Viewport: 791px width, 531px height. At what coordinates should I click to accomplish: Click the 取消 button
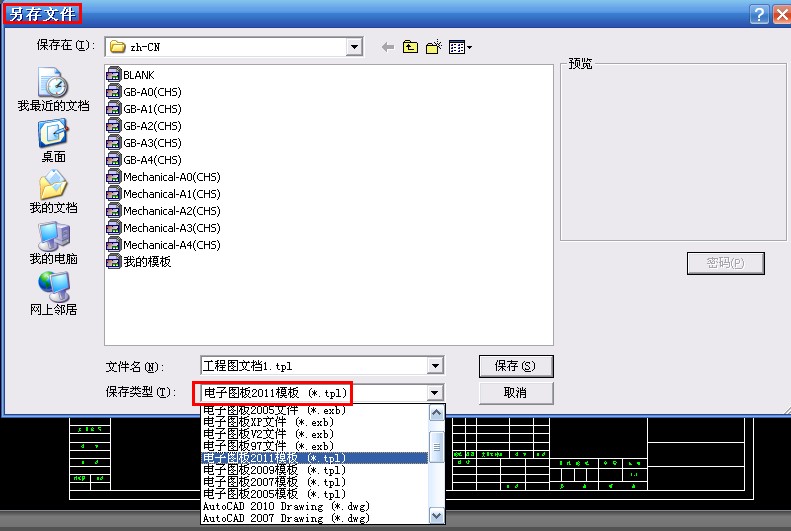pyautogui.click(x=516, y=393)
